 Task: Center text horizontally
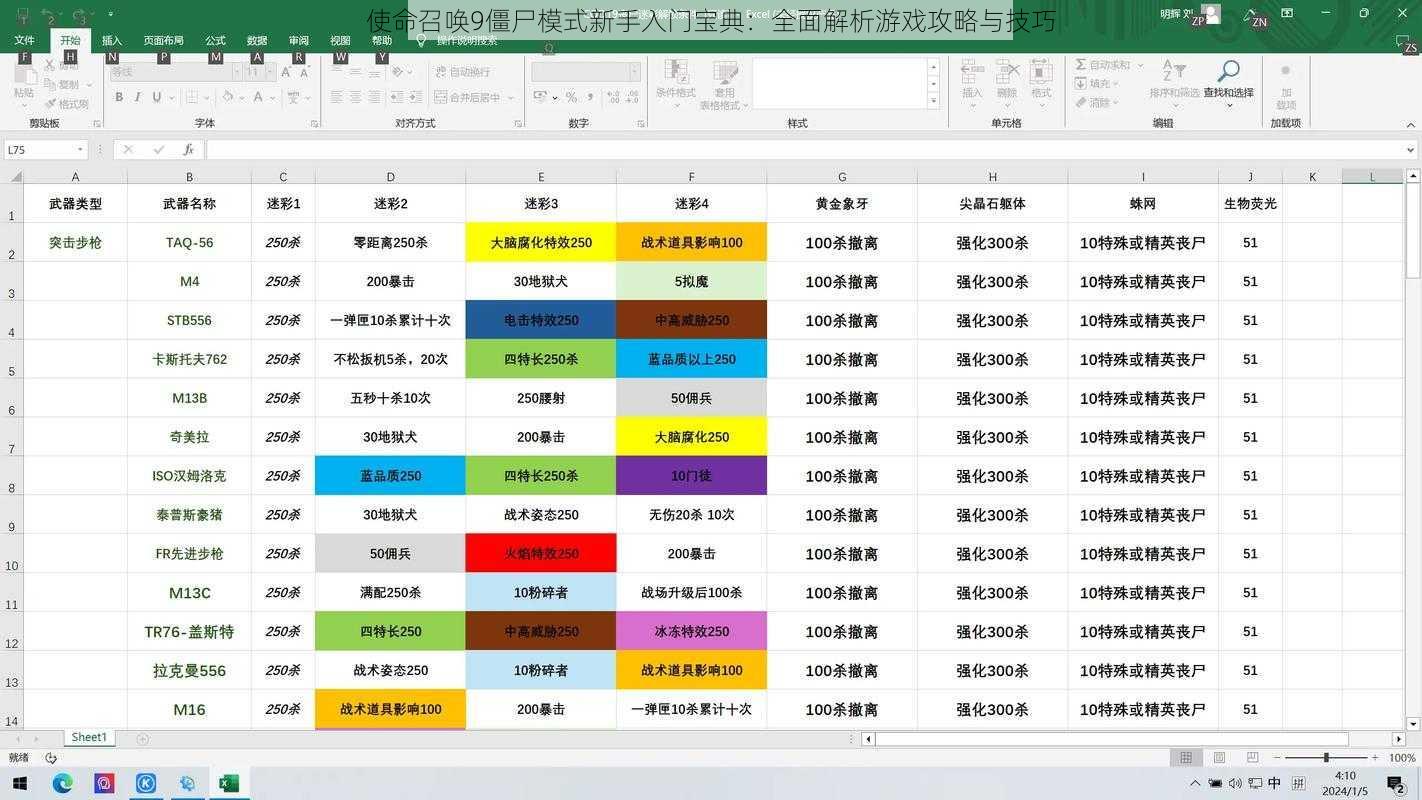[x=355, y=97]
